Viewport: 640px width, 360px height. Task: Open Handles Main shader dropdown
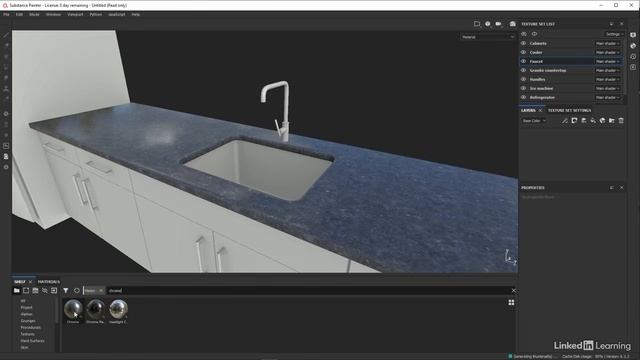coord(607,79)
